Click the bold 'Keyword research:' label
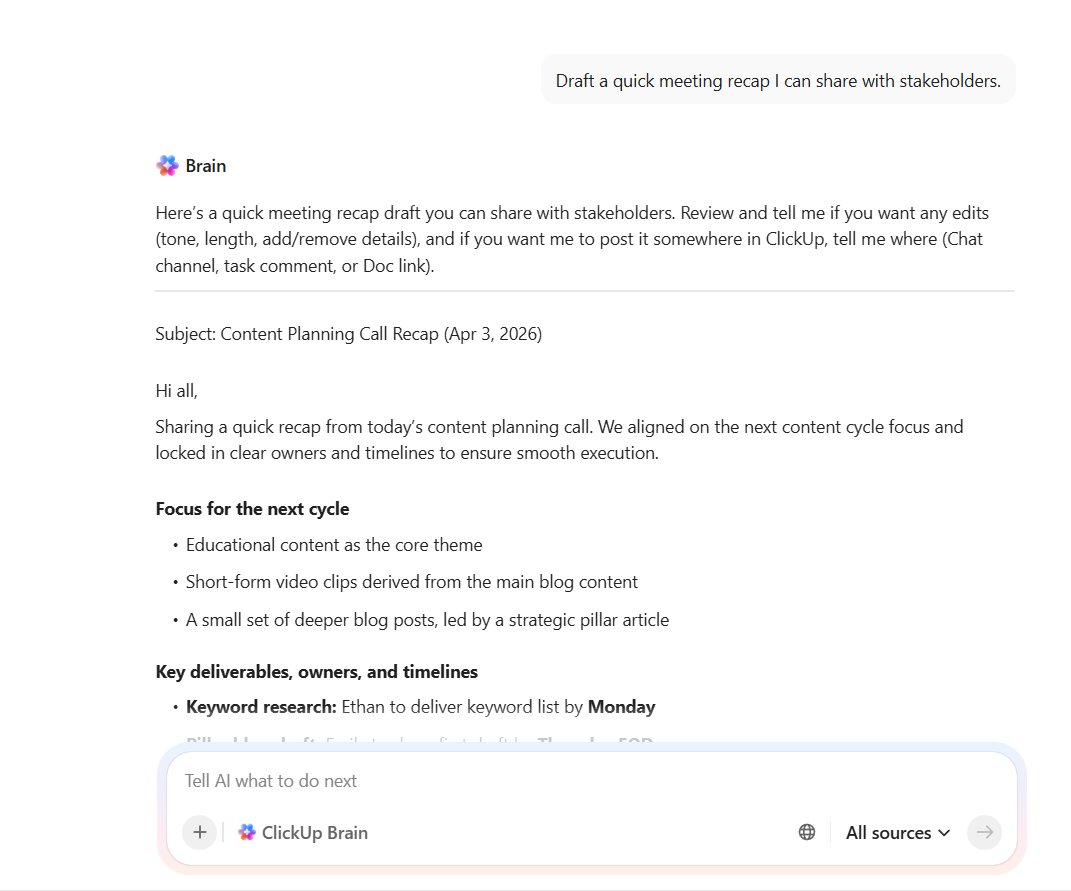This screenshot has width=1071, height=891. [261, 707]
